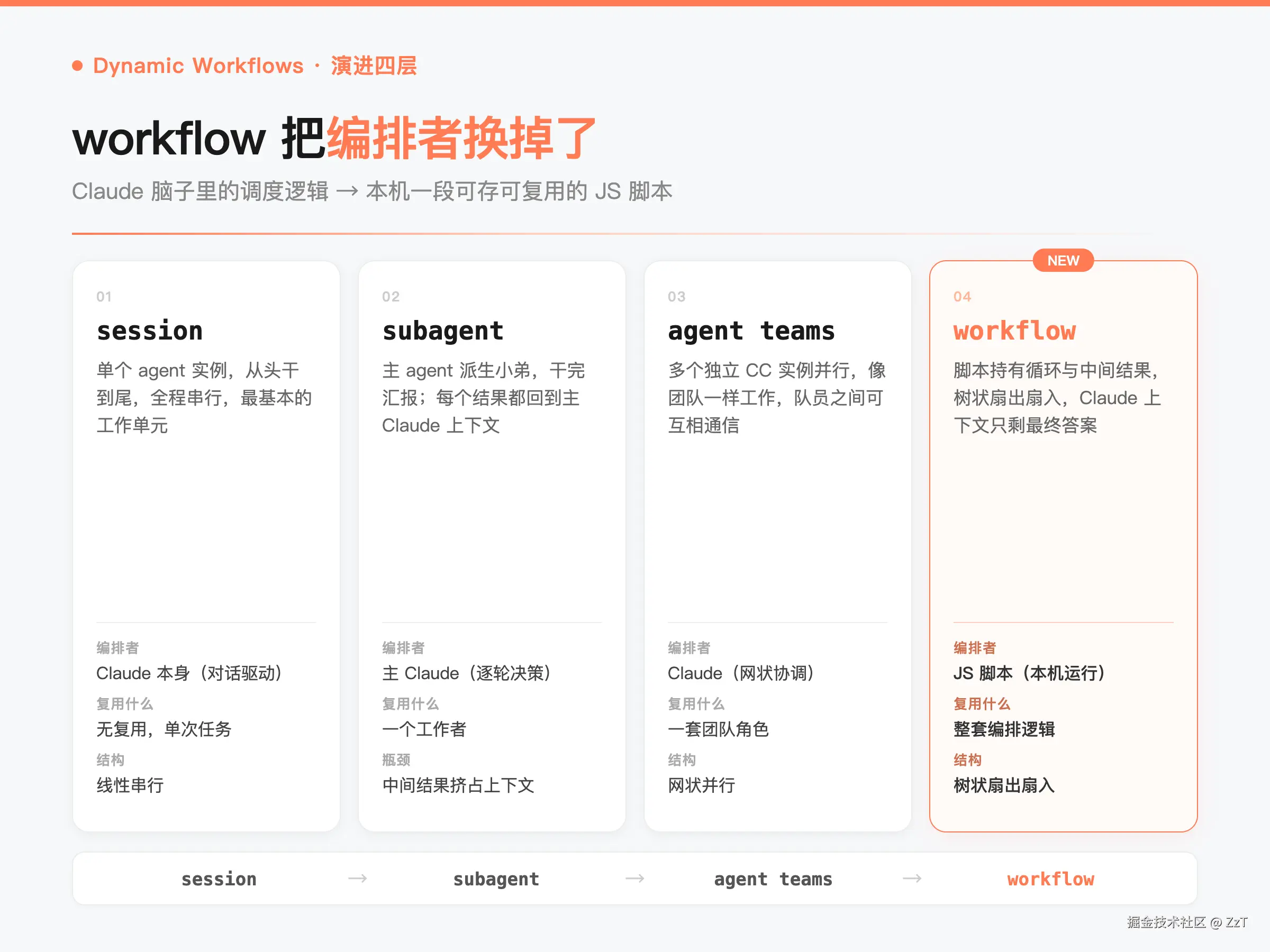Click "编排者" label in the session card
Image resolution: width=1270 pixels, height=952 pixels.
coord(117,648)
